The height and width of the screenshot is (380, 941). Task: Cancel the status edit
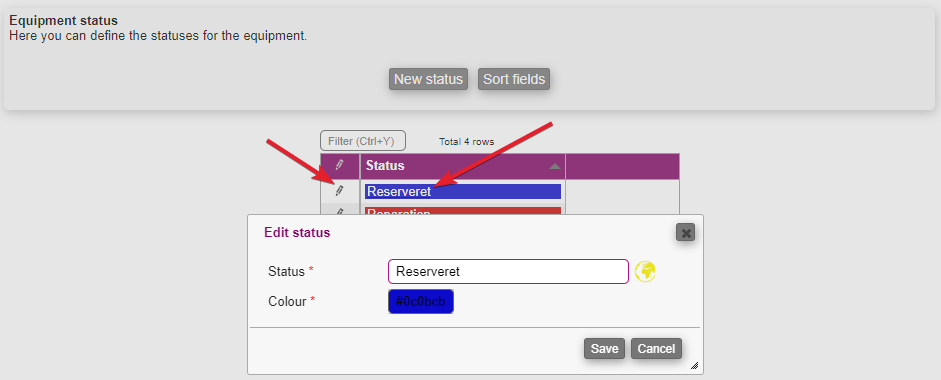(656, 349)
